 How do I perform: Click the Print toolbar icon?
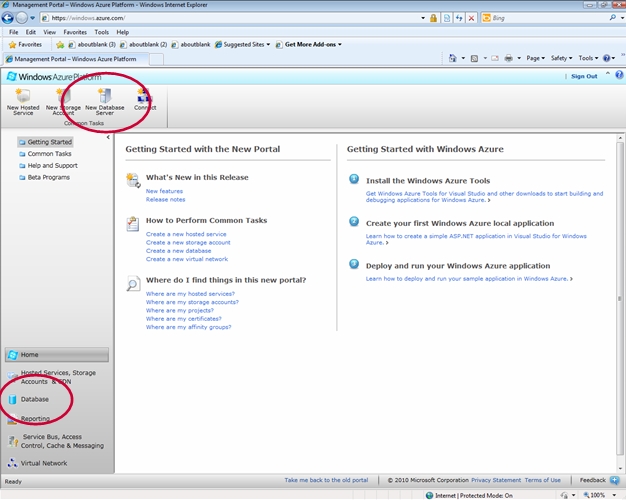pos(508,58)
